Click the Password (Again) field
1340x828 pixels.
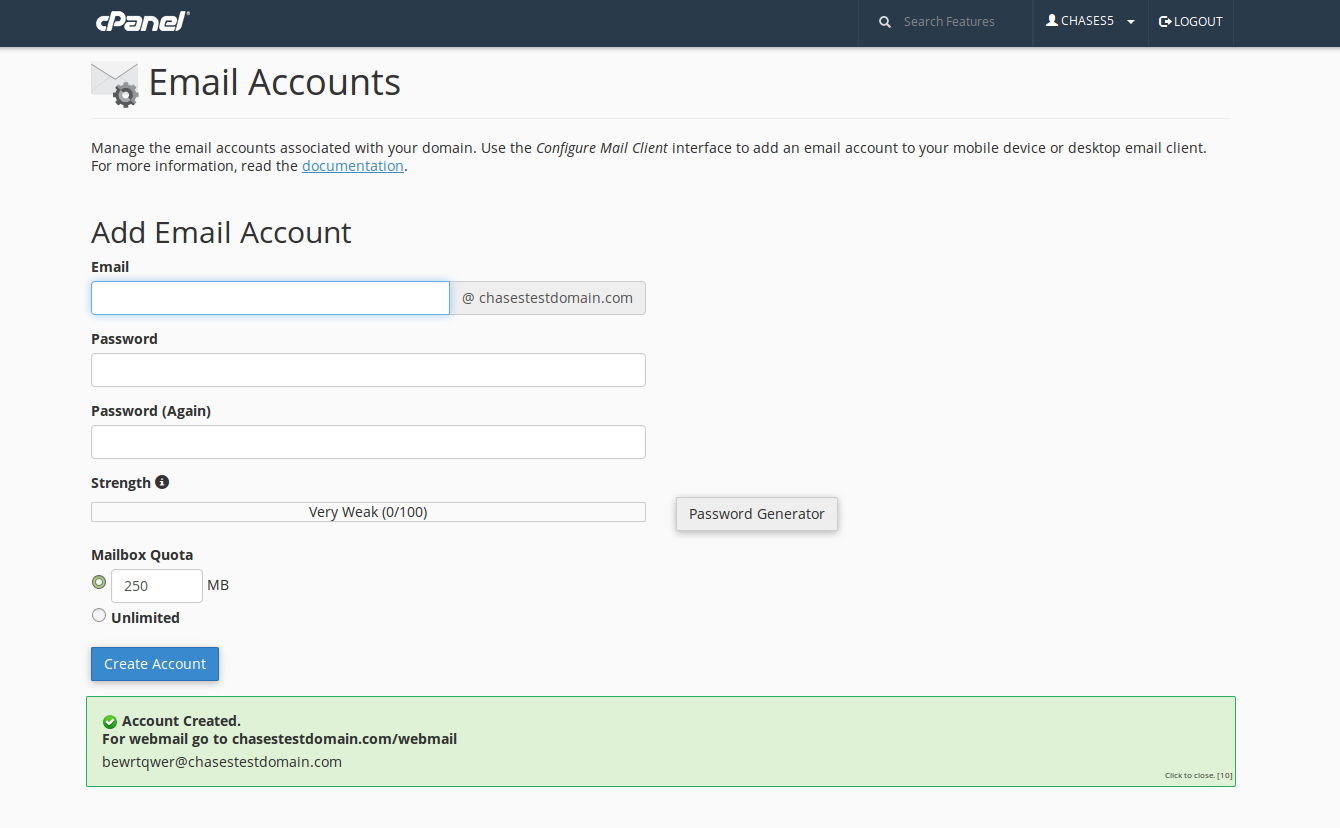click(368, 442)
